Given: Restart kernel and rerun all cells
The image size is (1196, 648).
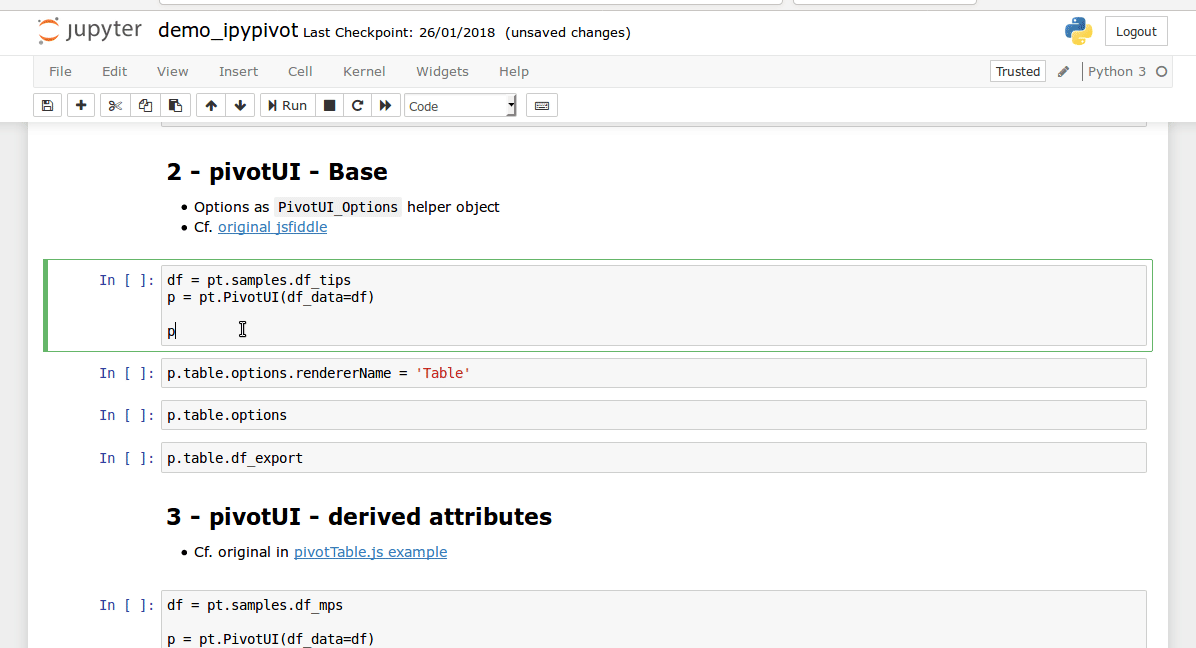Looking at the screenshot, I should [x=386, y=105].
